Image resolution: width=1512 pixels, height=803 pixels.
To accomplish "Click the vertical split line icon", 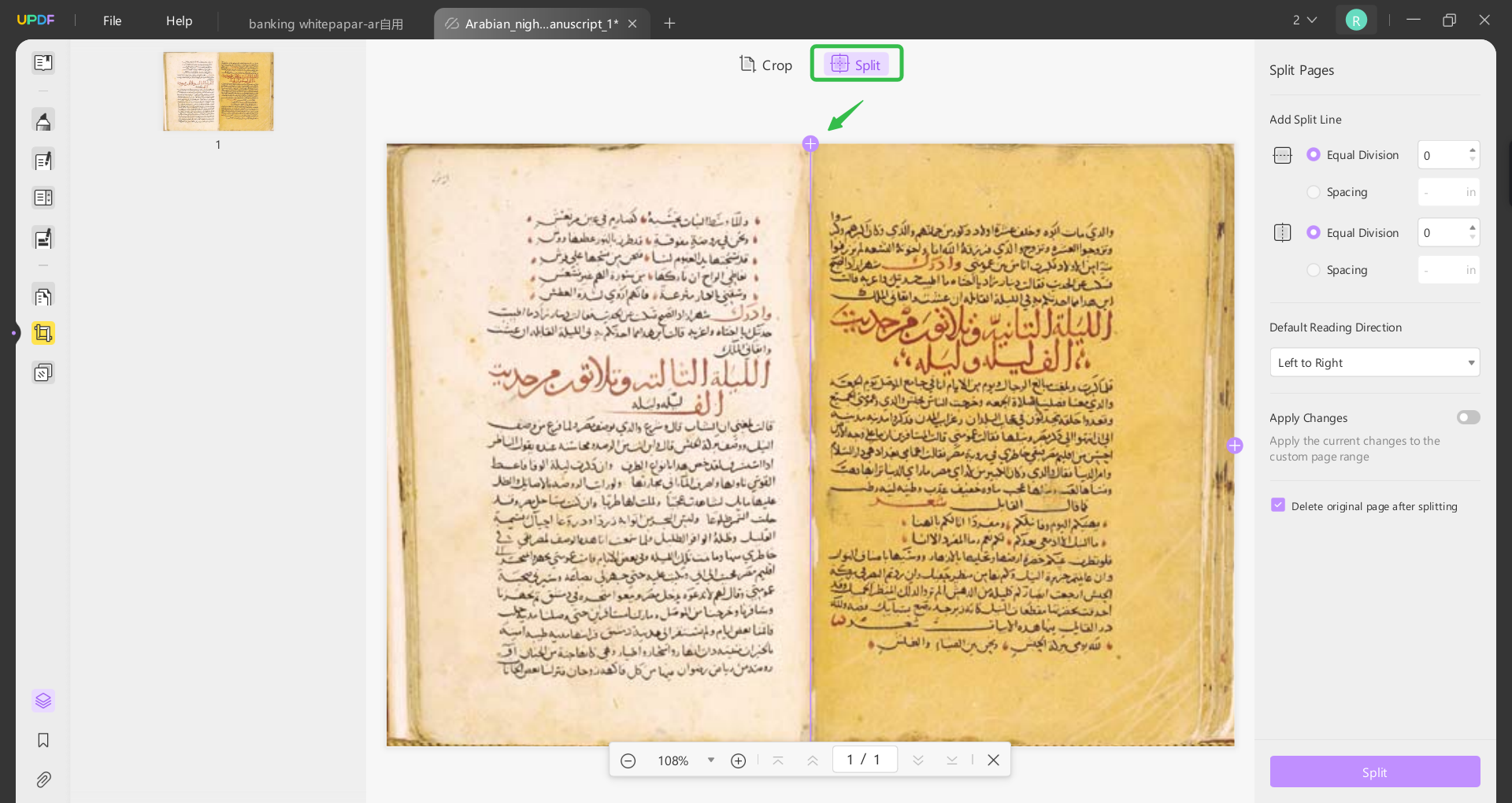I will pyautogui.click(x=1282, y=233).
